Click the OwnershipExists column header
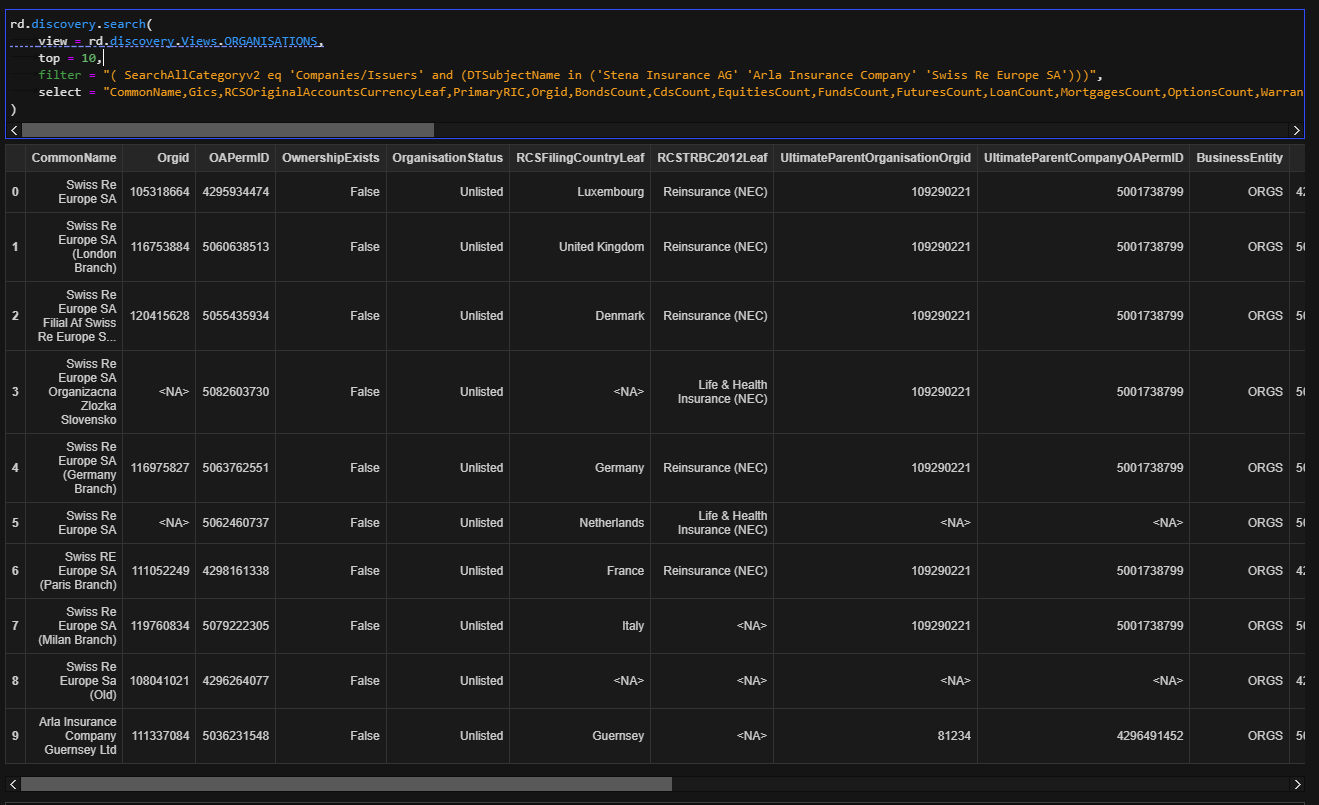 coord(331,158)
